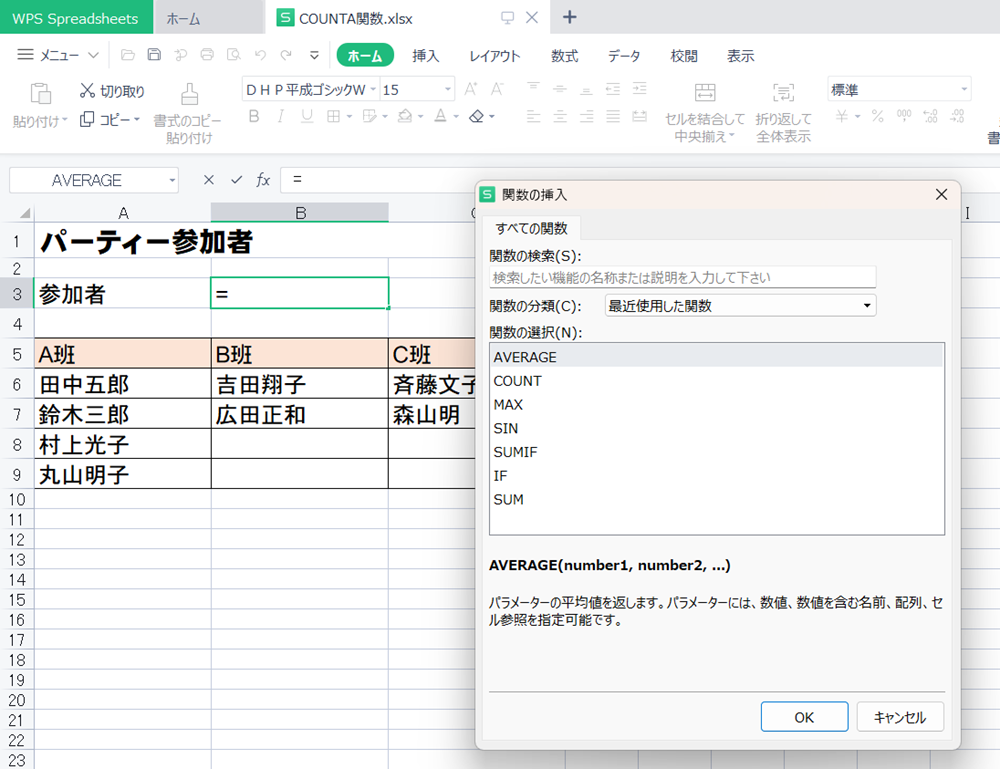1000x769 pixels.
Task: Open the 校閲 ribbon tab
Action: pyautogui.click(x=684, y=56)
